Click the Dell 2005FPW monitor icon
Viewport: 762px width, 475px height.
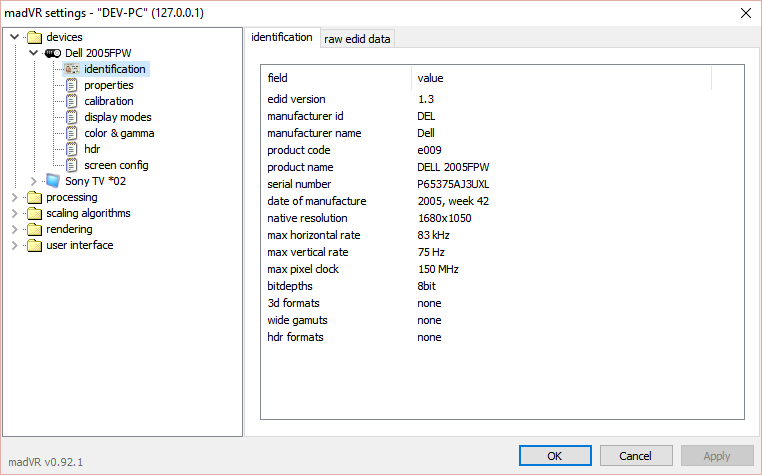[53, 53]
